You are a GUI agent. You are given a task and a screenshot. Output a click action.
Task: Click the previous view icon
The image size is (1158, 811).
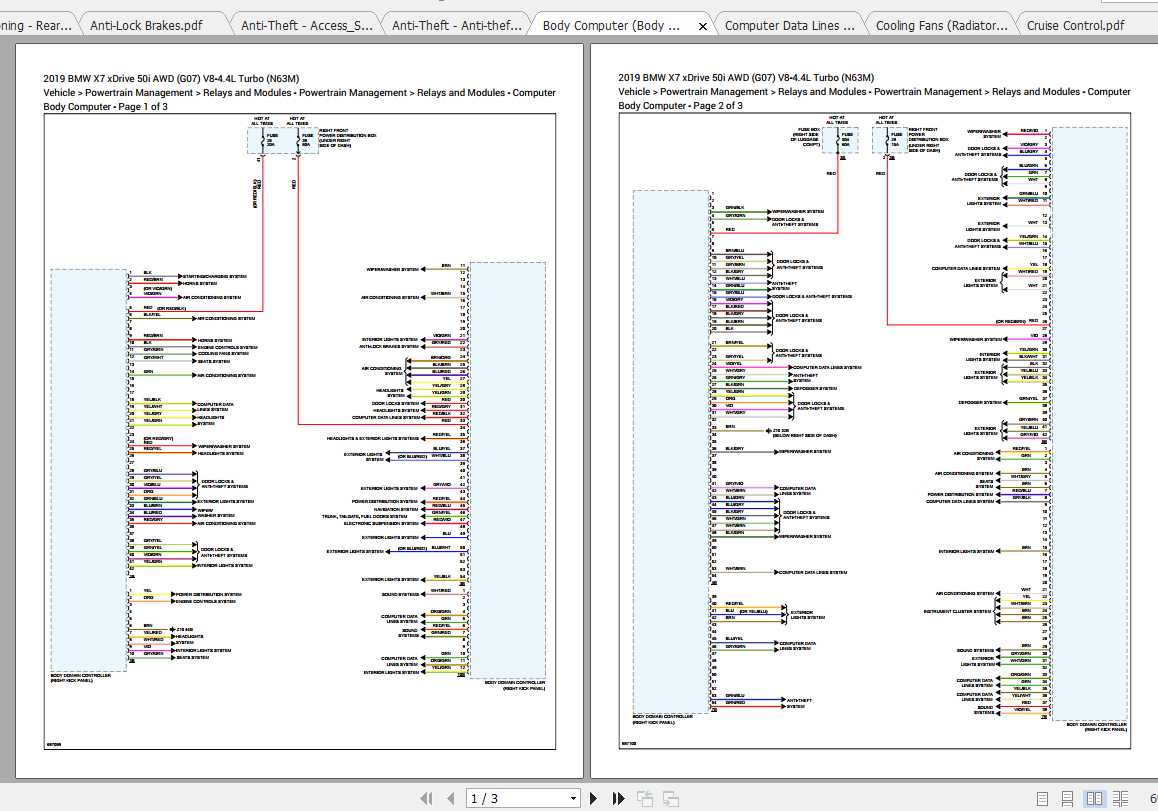click(x=645, y=798)
